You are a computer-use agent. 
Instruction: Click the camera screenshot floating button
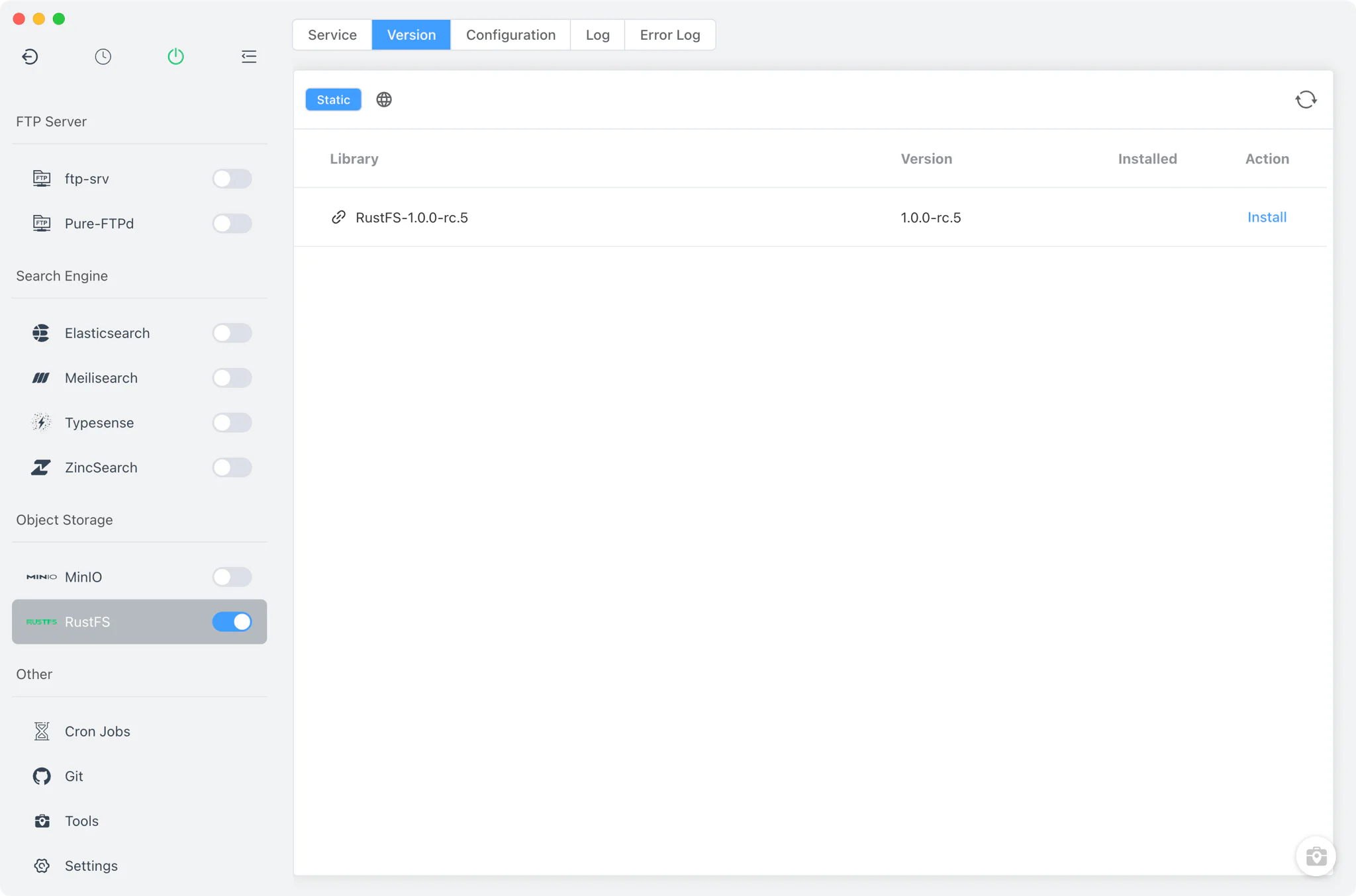click(1316, 856)
